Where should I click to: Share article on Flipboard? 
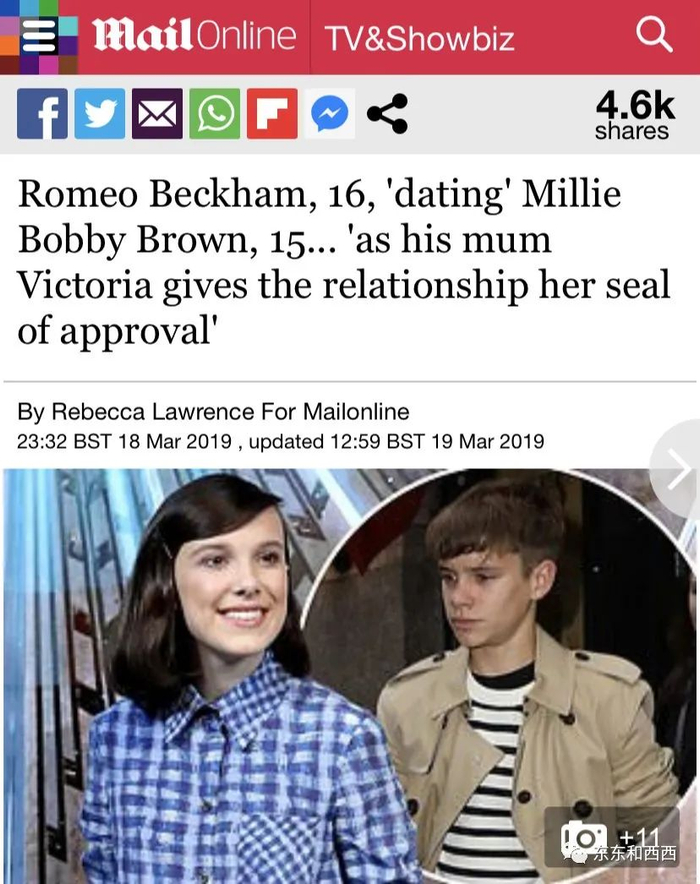[x=272, y=113]
